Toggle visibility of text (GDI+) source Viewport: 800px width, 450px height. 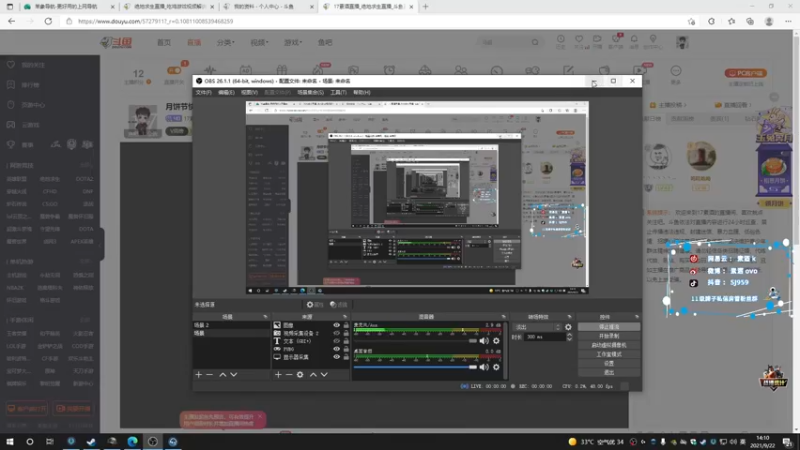tap(336, 341)
